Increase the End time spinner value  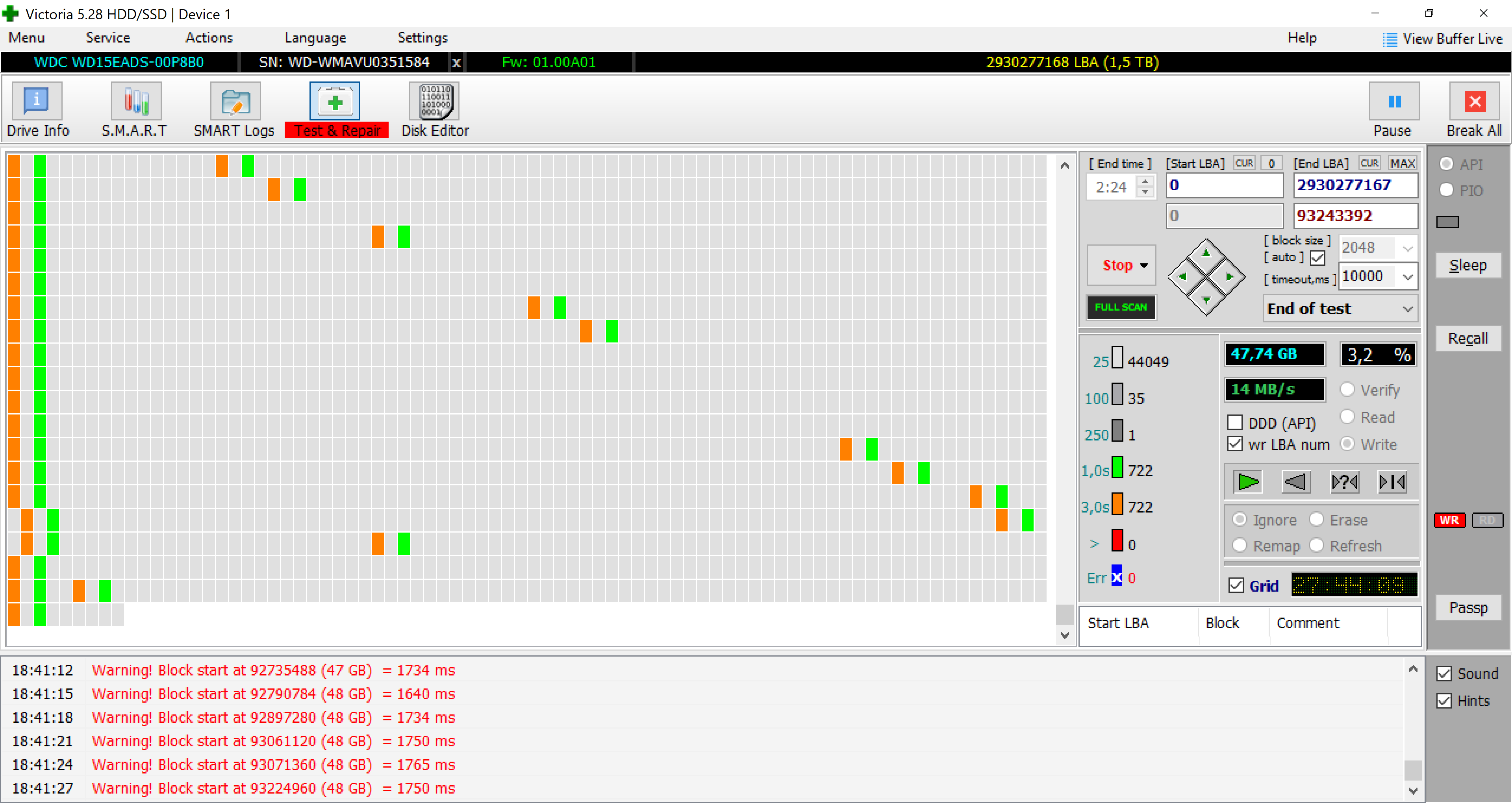pyautogui.click(x=1145, y=181)
